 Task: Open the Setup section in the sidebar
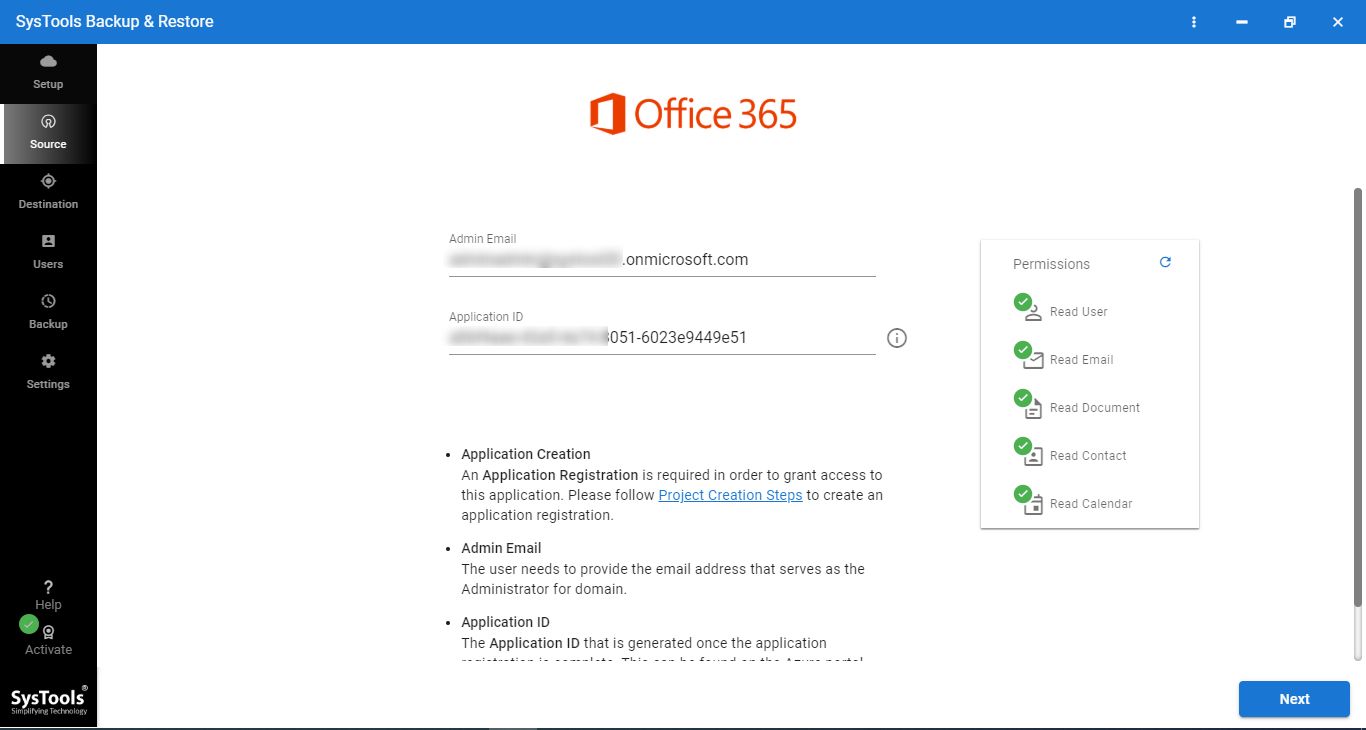47,70
